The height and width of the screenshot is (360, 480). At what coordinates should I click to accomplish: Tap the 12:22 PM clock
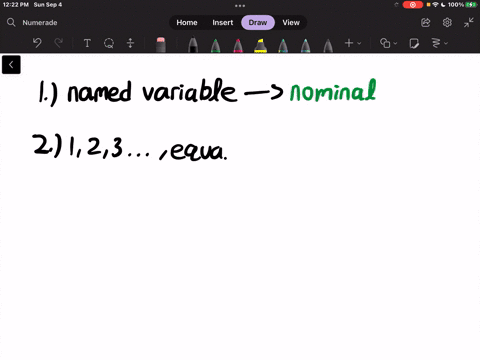(16, 5)
